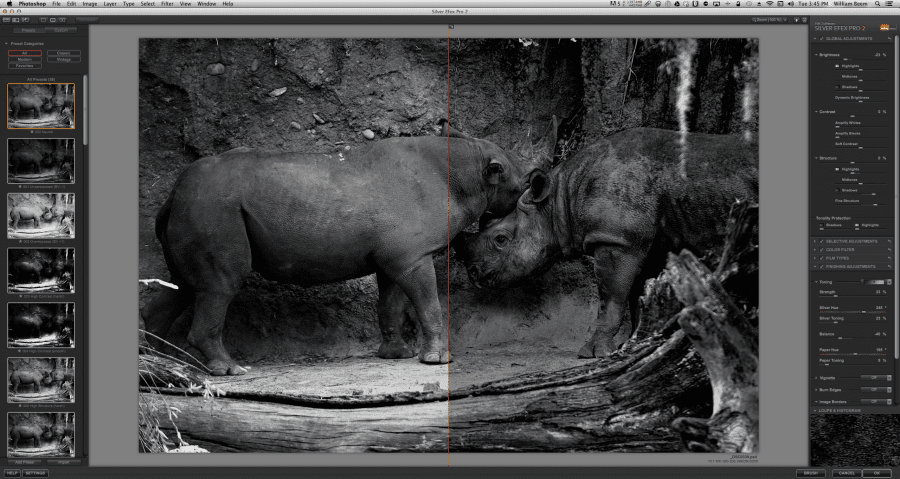Expand the Selective Adjustments section

[815, 242]
